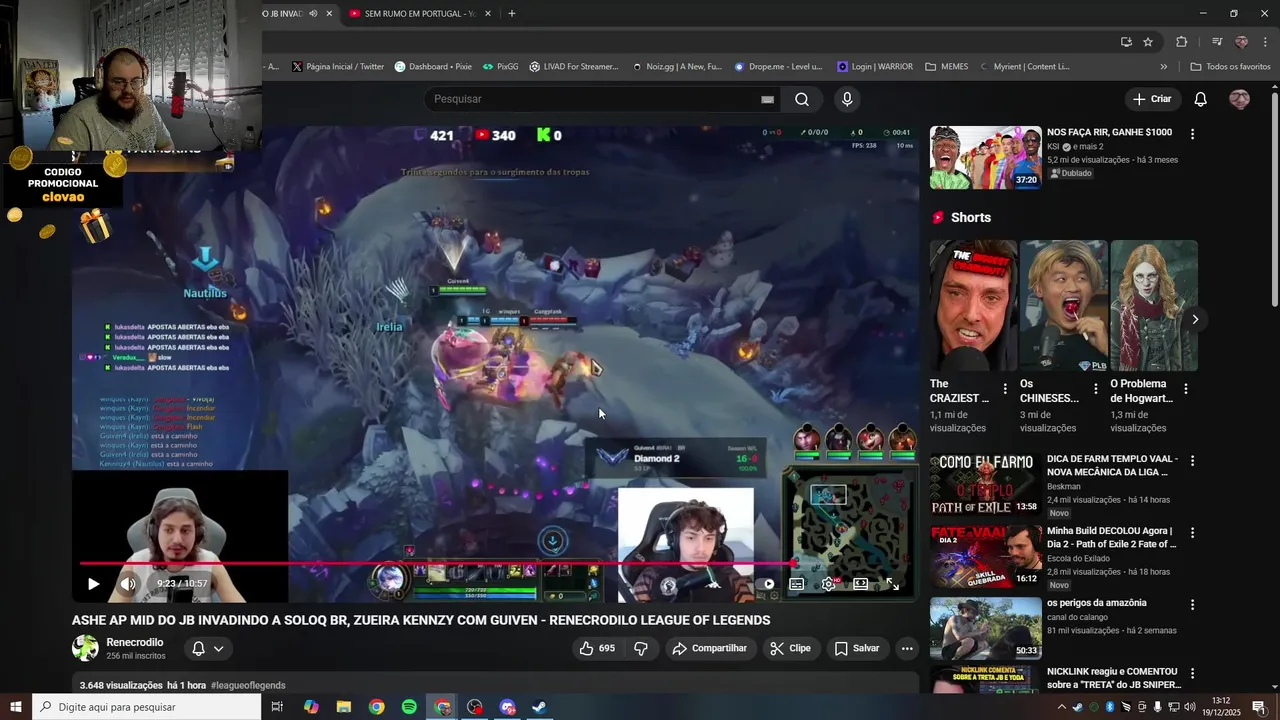This screenshot has height=720, width=1280.
Task: Start voice search with microphone icon
Action: pyautogui.click(x=847, y=99)
